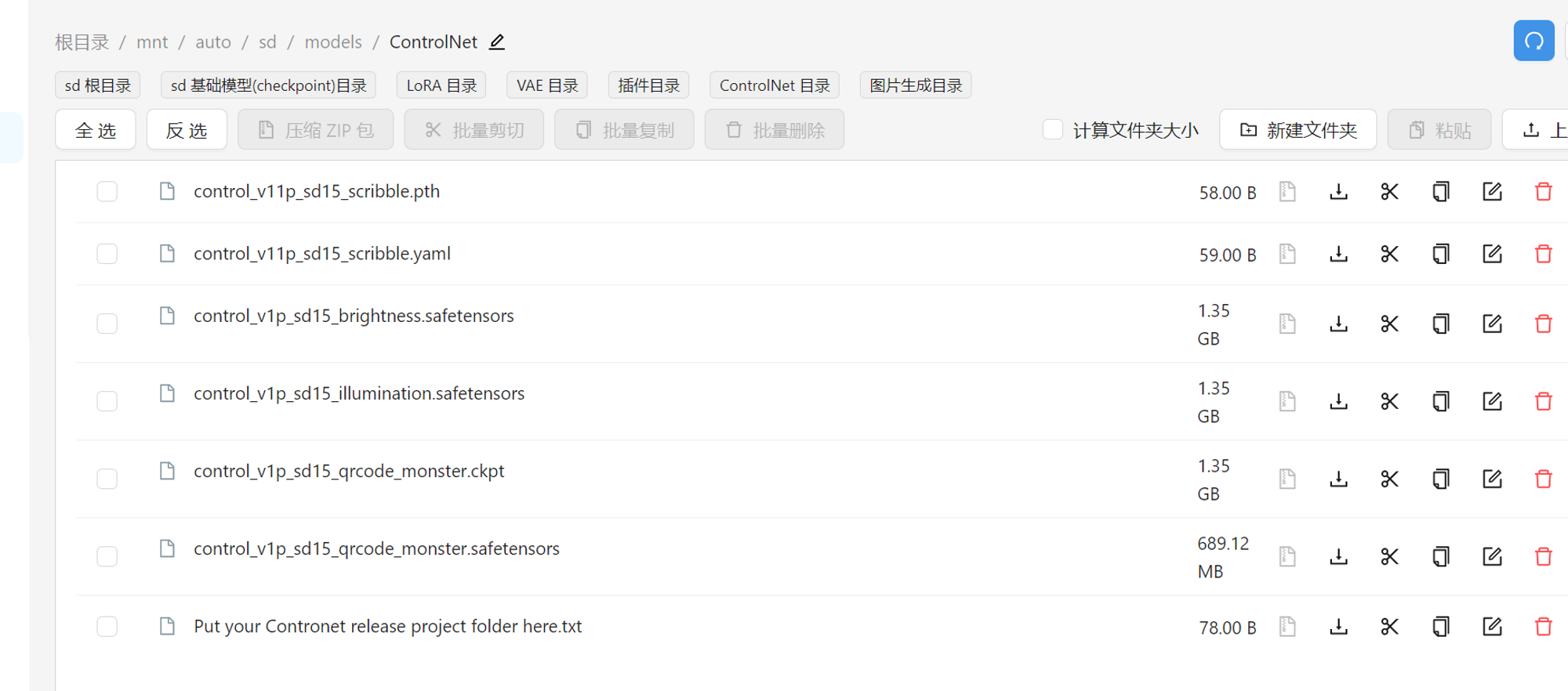Click the ControlNet current folder in breadcrumb
Screen dimensions: 1568x691
coord(433,42)
